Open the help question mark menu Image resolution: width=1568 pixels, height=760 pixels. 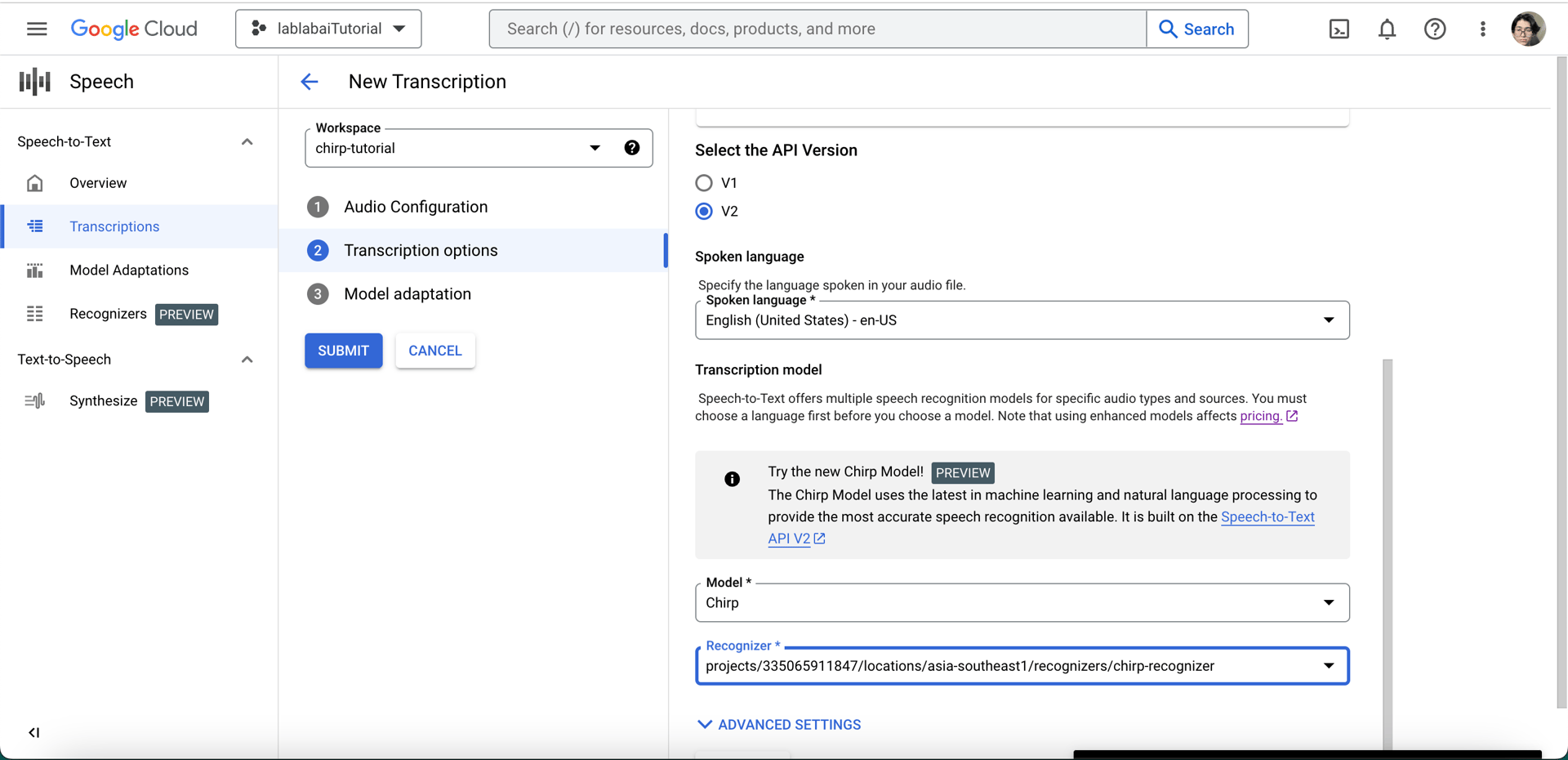point(1435,29)
